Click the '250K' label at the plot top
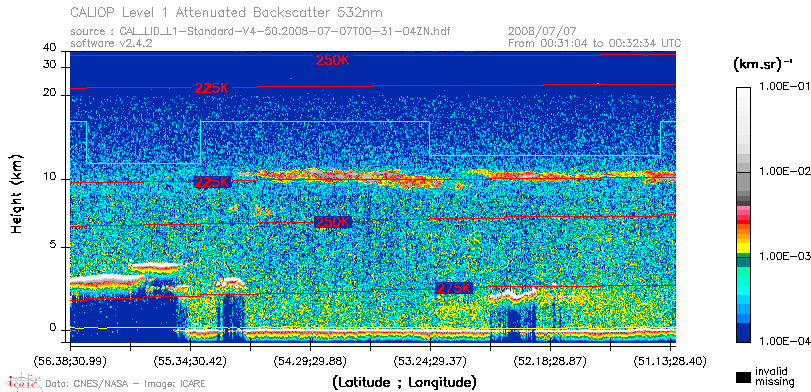Viewport: 811px width, 392px height. tap(333, 60)
